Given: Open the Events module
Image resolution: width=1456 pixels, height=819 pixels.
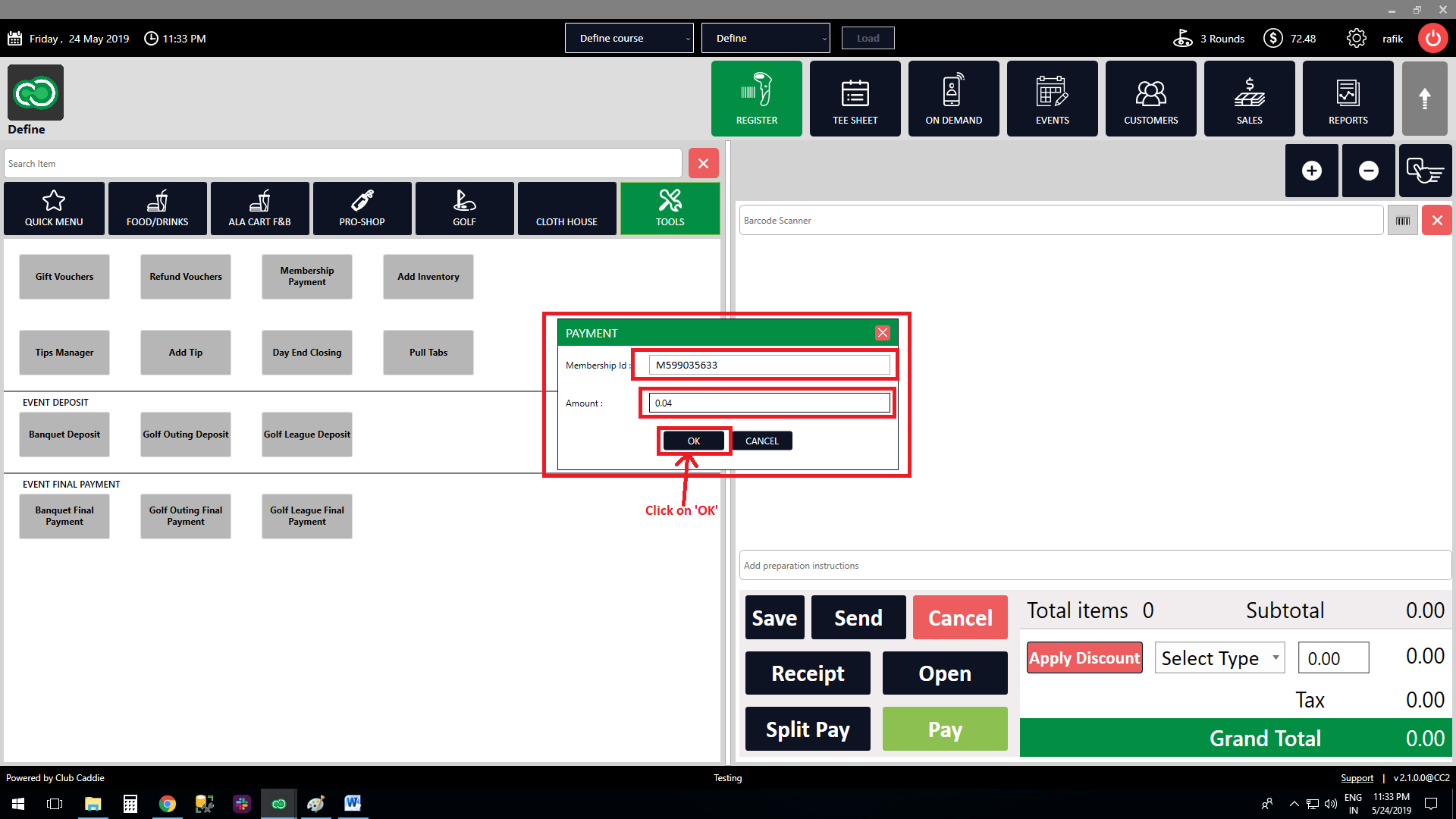Looking at the screenshot, I should coord(1052,99).
